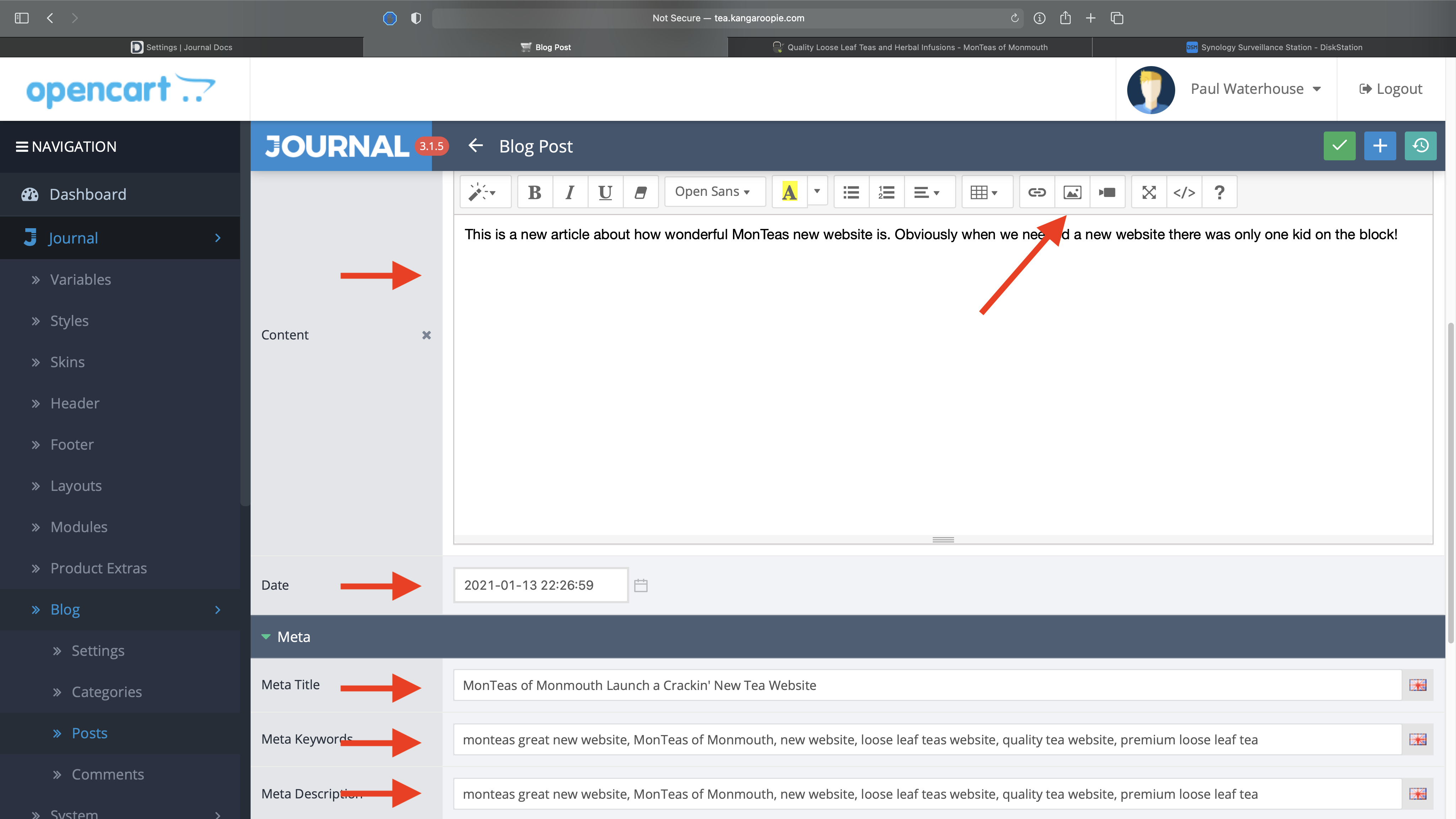Click the eraser remove-format icon

641,192
